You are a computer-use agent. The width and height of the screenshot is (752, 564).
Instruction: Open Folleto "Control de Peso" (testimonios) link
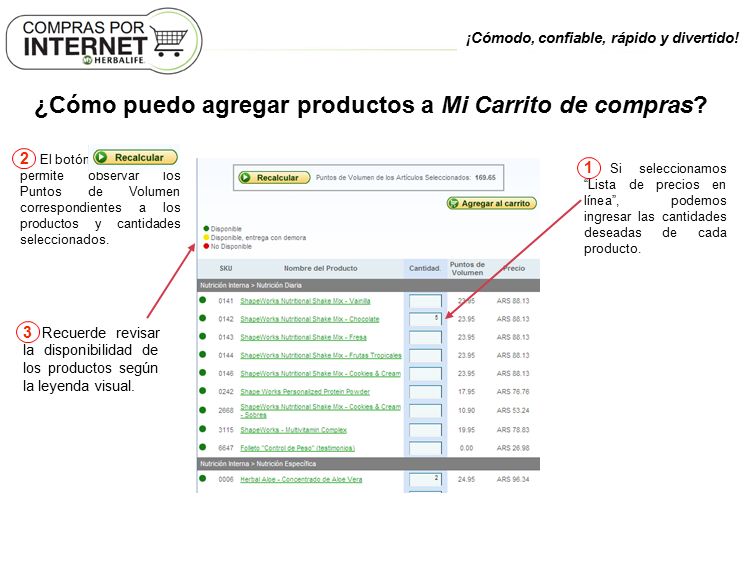pos(297,448)
